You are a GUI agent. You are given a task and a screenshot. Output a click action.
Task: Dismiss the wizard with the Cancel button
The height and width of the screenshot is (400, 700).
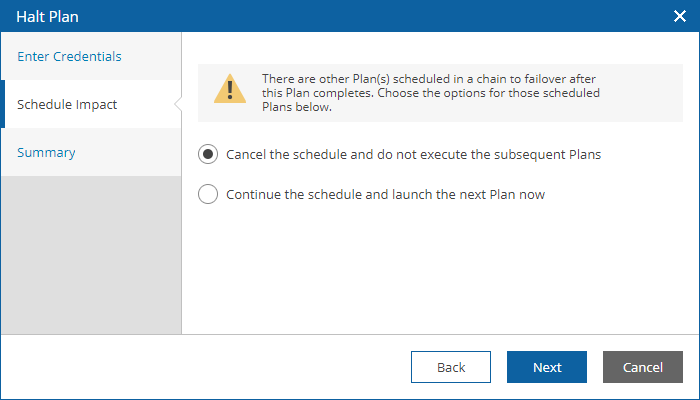point(643,367)
